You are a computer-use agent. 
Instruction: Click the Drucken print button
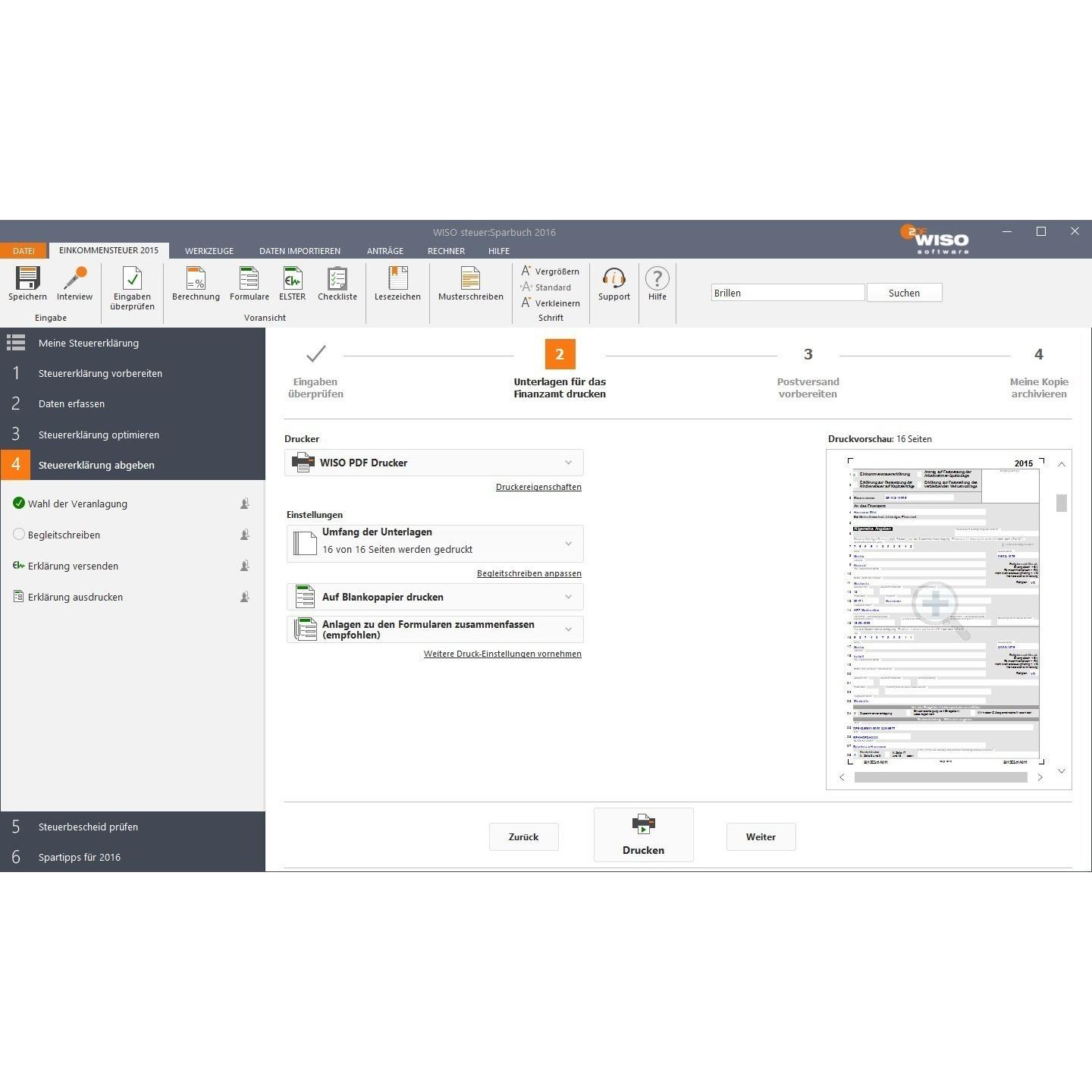click(643, 834)
